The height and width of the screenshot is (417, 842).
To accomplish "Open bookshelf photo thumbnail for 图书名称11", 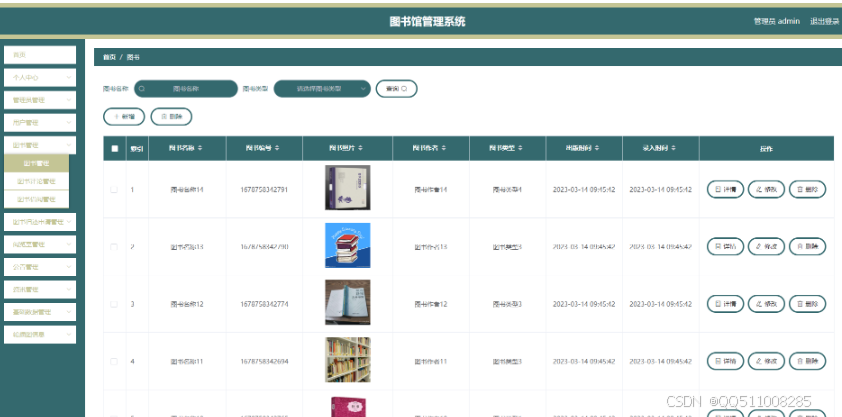I will coord(347,360).
